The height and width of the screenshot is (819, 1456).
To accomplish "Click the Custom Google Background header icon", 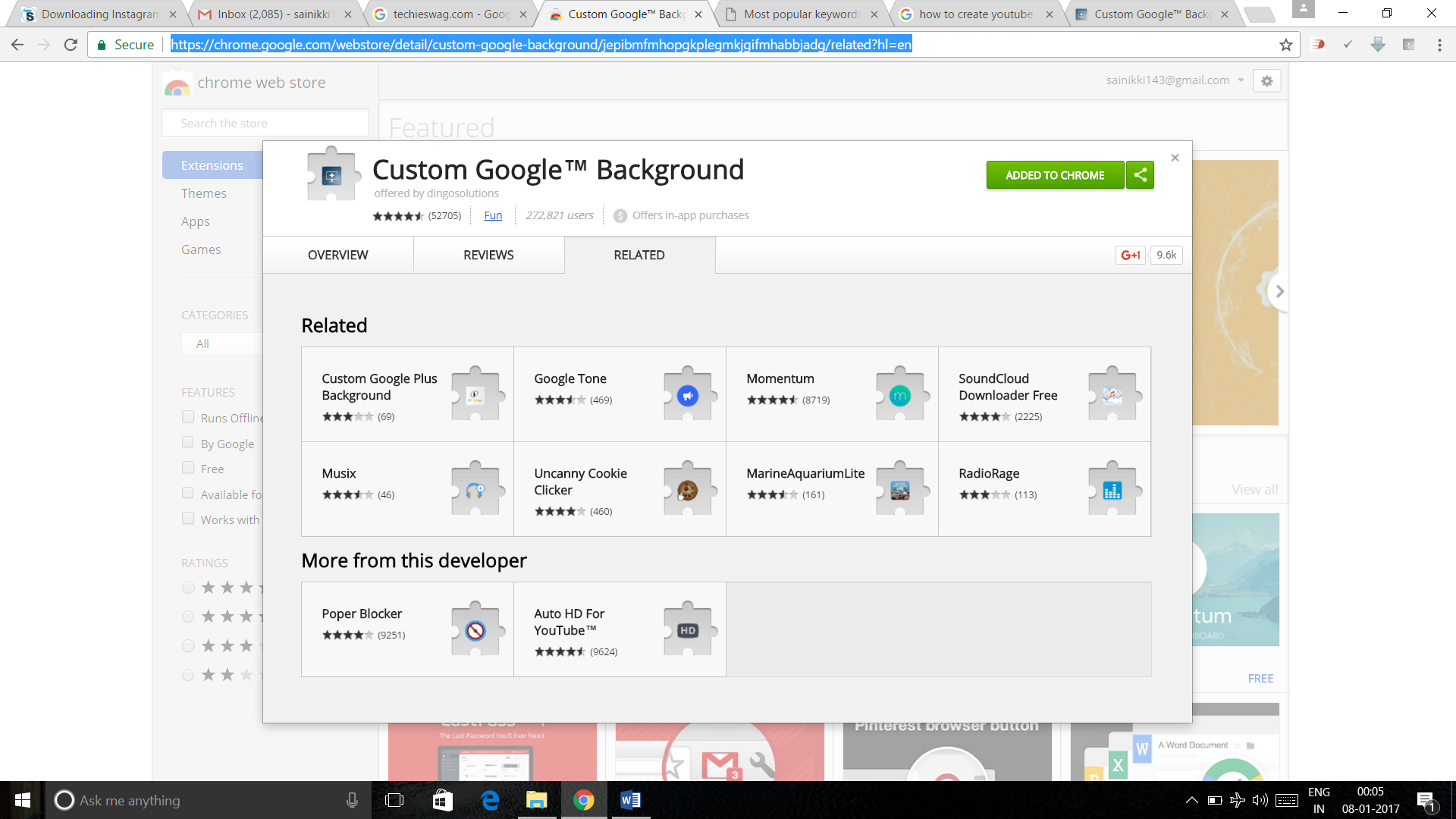I will pos(332,174).
